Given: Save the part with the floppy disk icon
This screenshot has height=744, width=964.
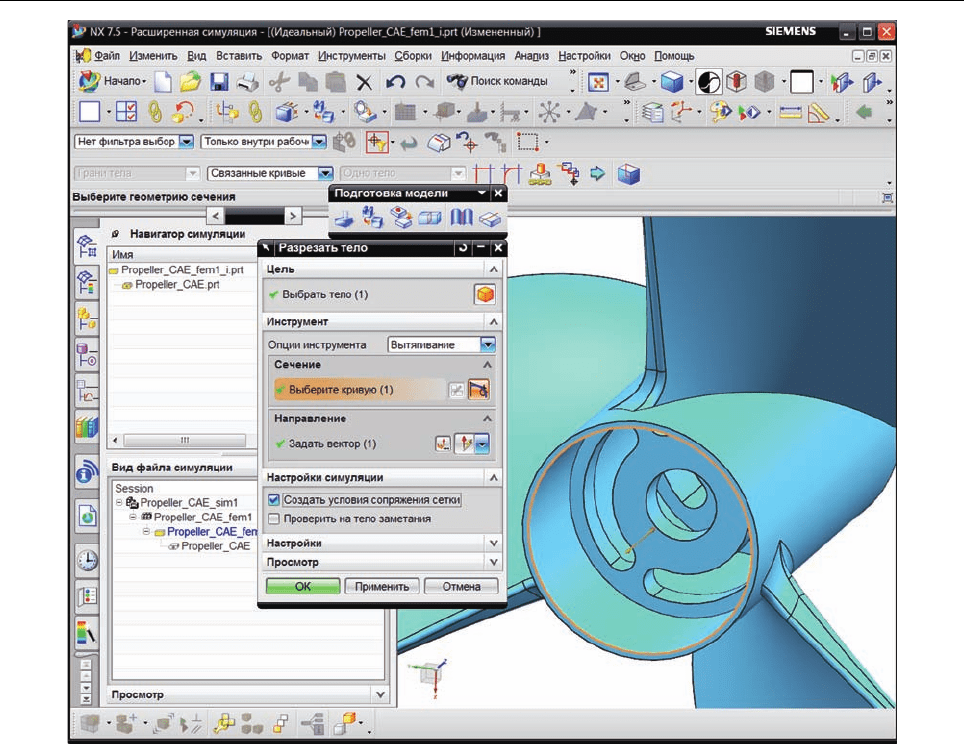Looking at the screenshot, I should pyautogui.click(x=219, y=81).
